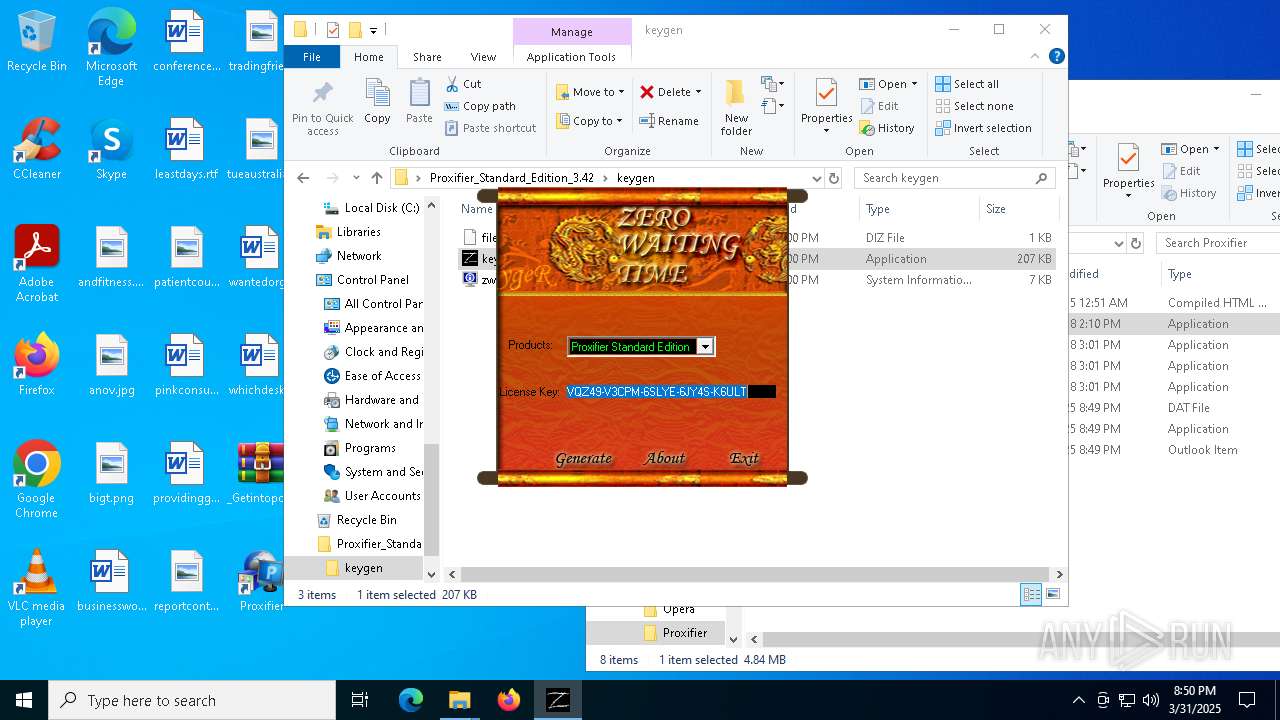Click Firefox on the taskbar
Screen dimensions: 1280x720
[x=509, y=700]
